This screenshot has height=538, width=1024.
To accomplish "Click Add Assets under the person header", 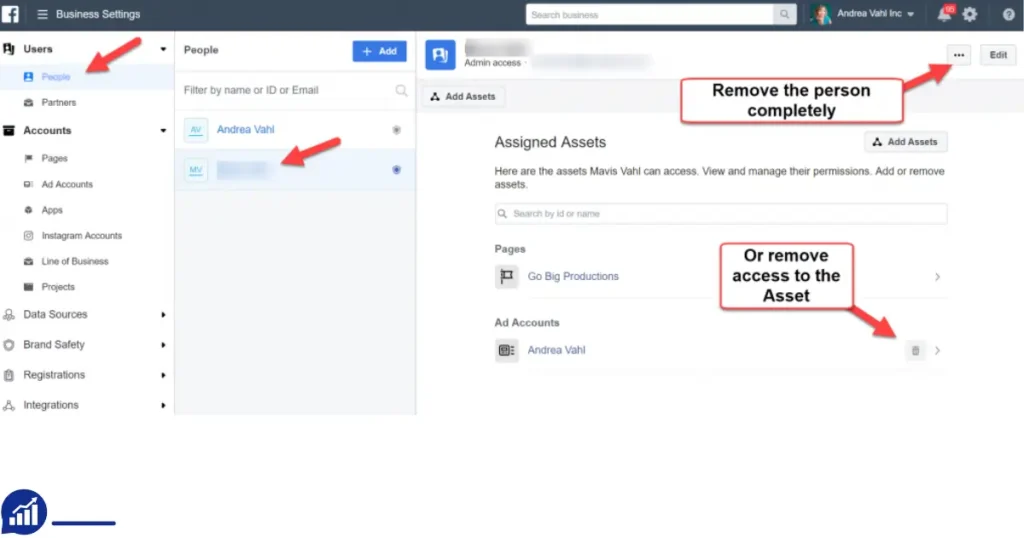I will [463, 97].
